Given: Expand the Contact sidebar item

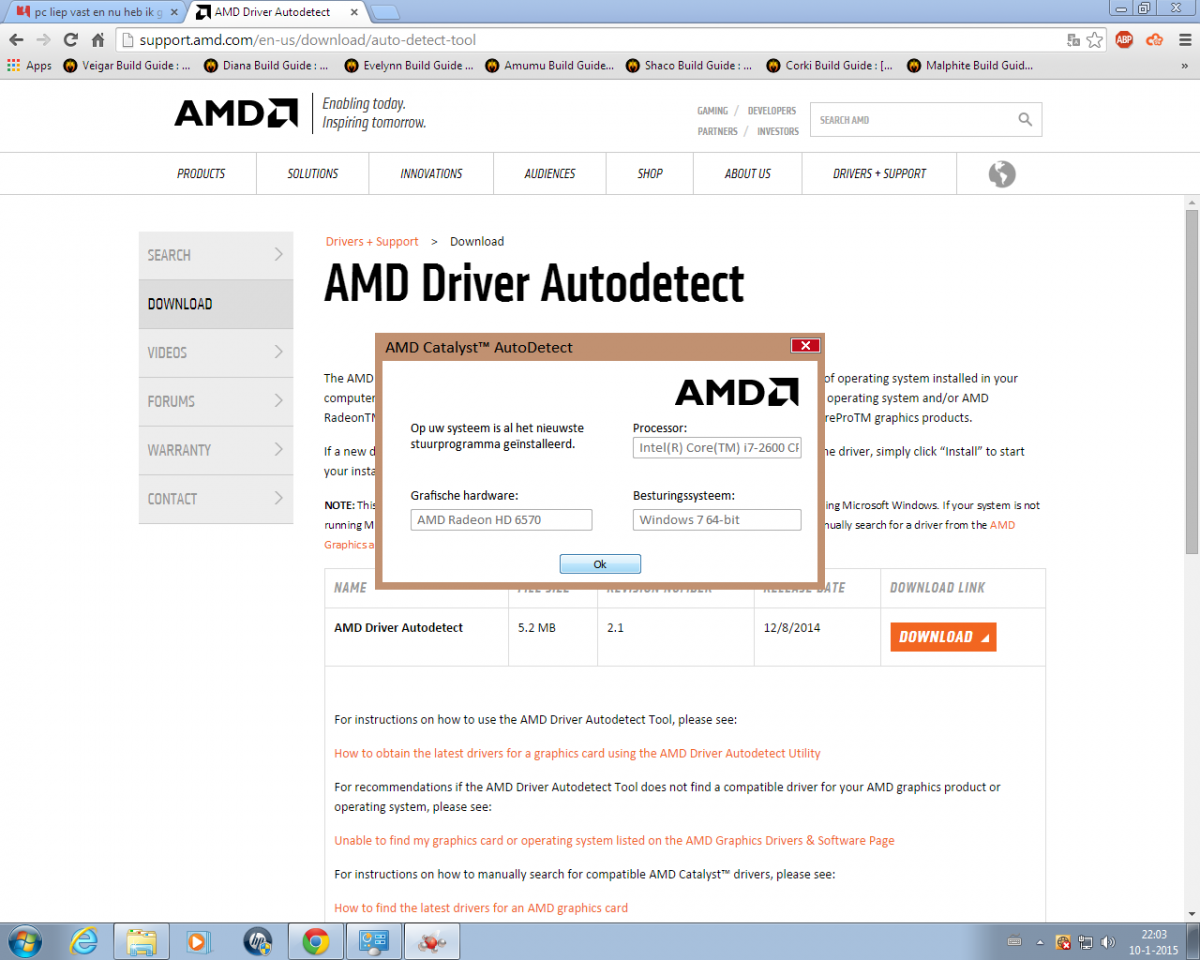Looking at the screenshot, I should tap(216, 499).
